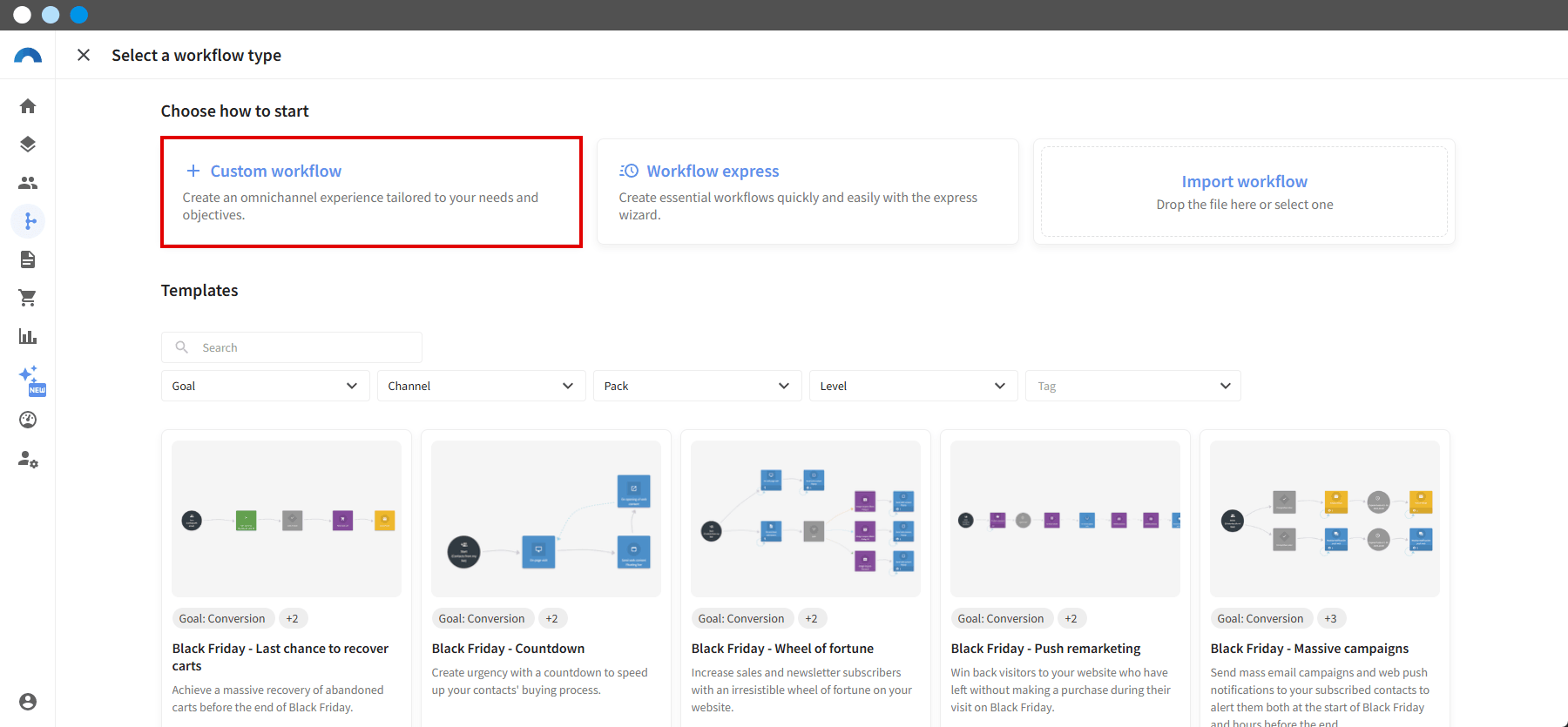Screen dimensions: 1568x727
Task: Click Black Friday - Wheel of fortune title
Action: pos(782,649)
